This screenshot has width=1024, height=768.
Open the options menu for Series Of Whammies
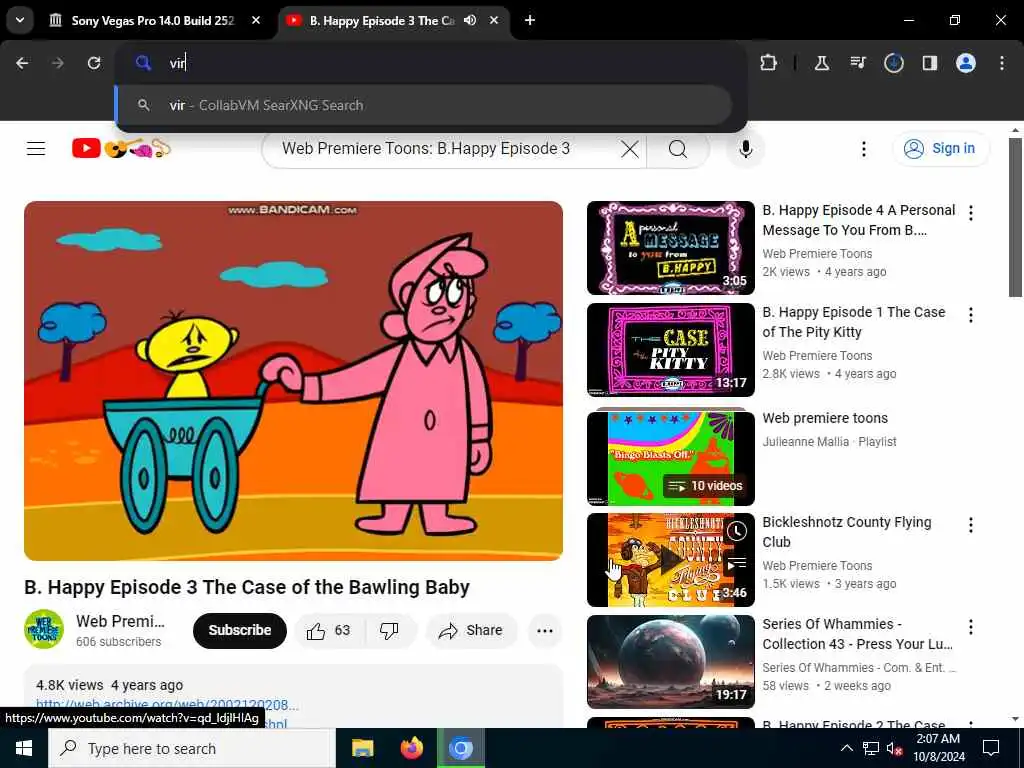[971, 627]
